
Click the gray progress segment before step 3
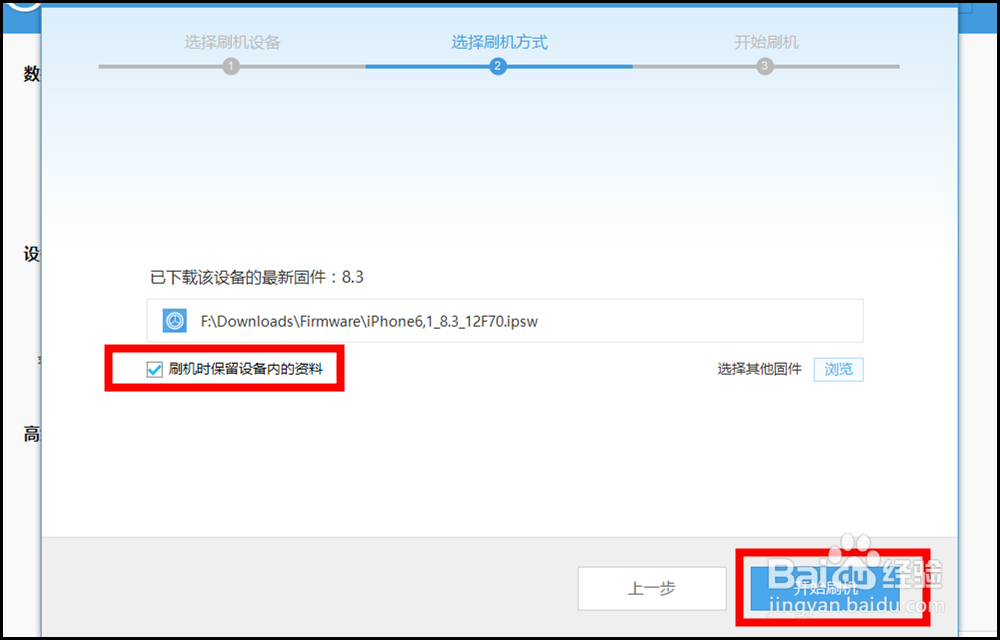(695, 66)
